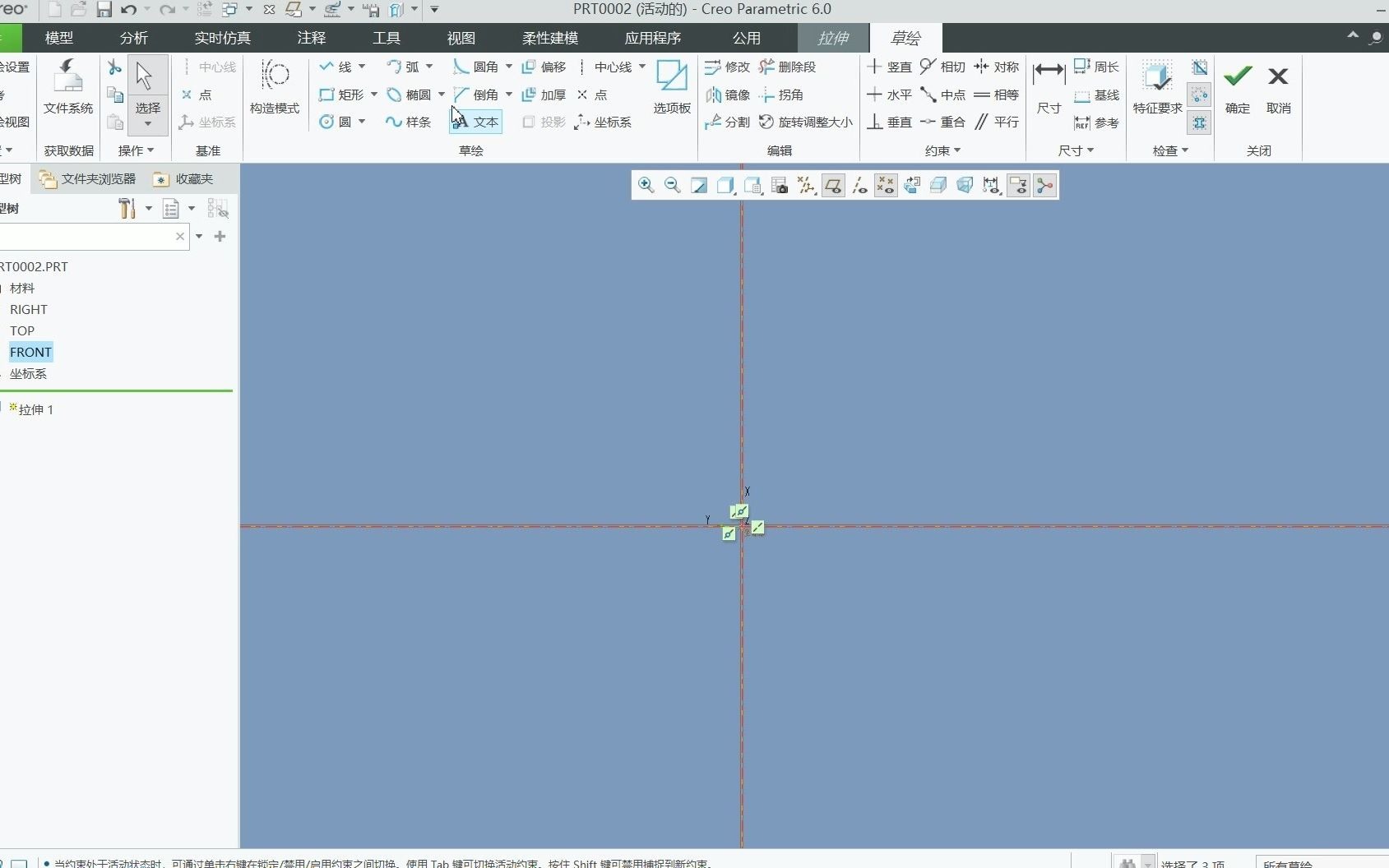Click Delete Segment tool (删除段)

click(x=788, y=67)
